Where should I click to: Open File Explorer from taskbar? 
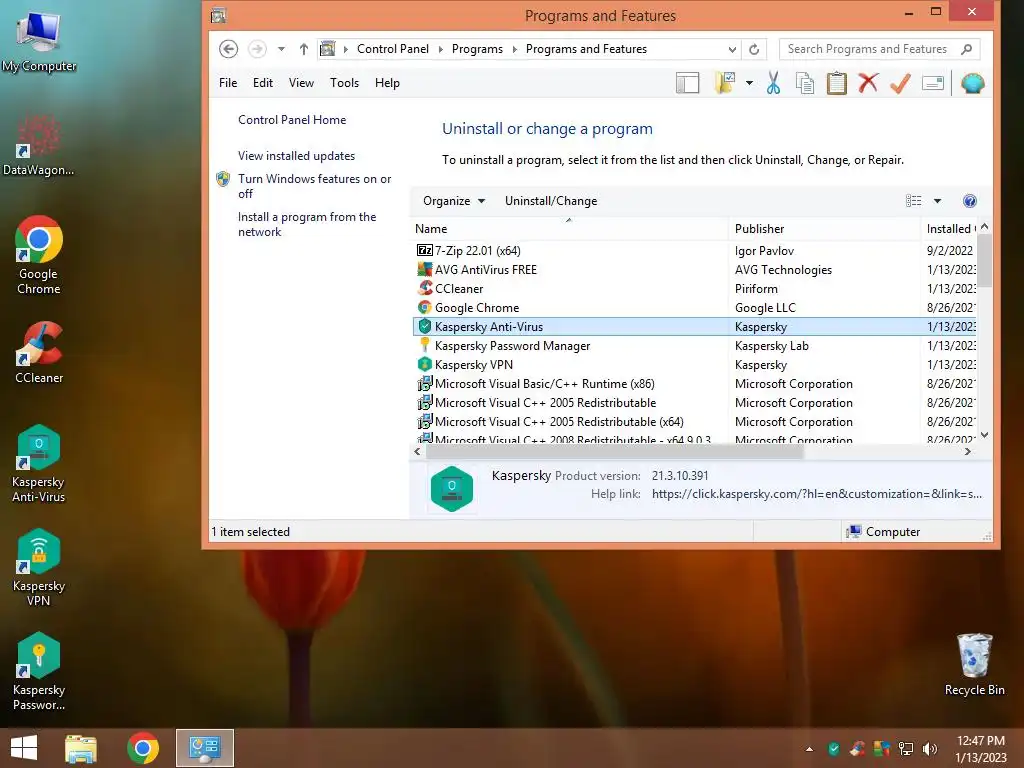81,748
